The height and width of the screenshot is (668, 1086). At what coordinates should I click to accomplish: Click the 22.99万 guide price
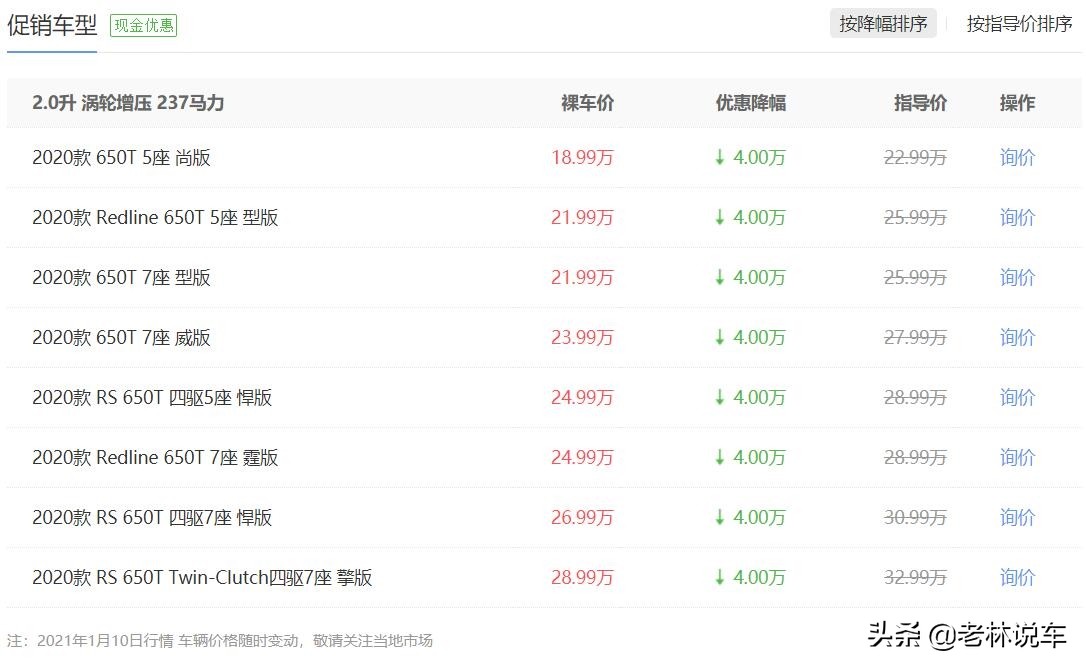(915, 158)
